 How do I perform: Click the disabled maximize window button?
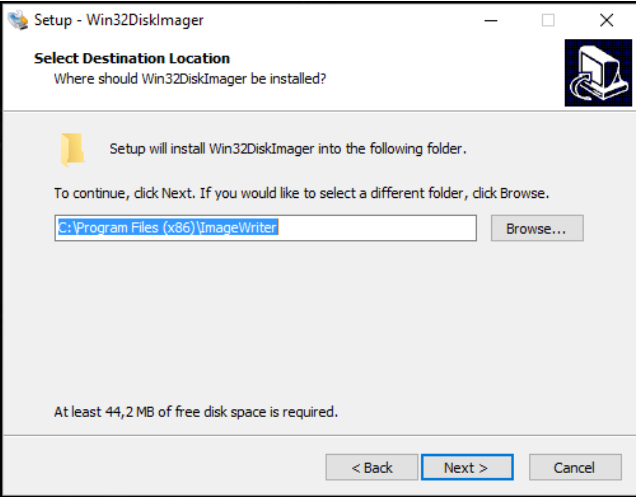548,19
